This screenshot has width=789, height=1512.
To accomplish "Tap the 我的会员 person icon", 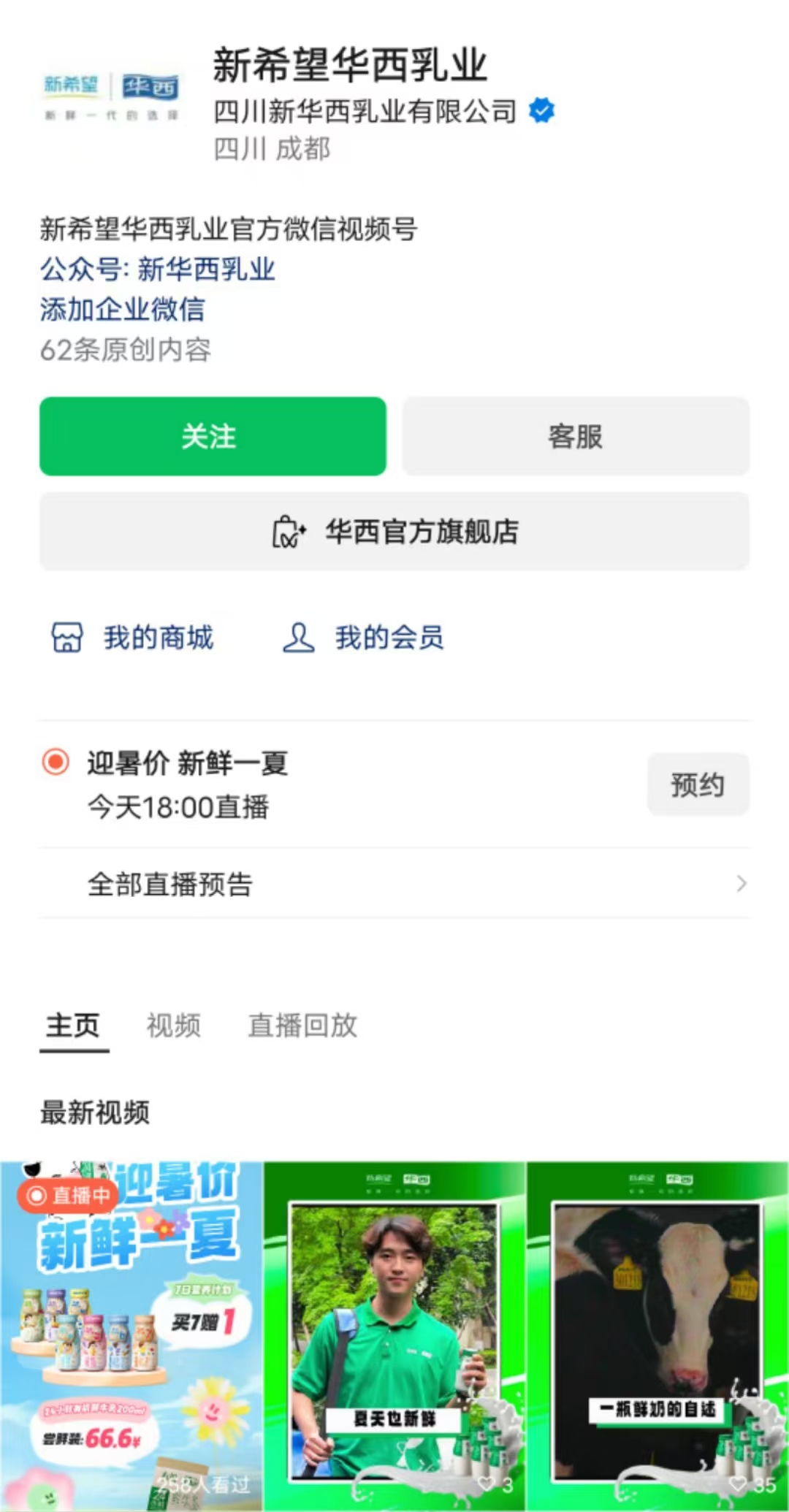I will [298, 638].
